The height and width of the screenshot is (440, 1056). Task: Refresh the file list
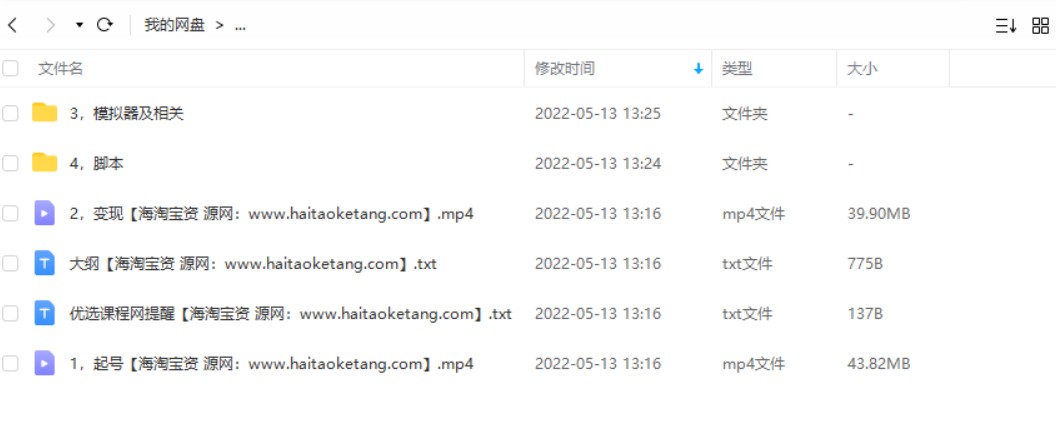(x=104, y=26)
